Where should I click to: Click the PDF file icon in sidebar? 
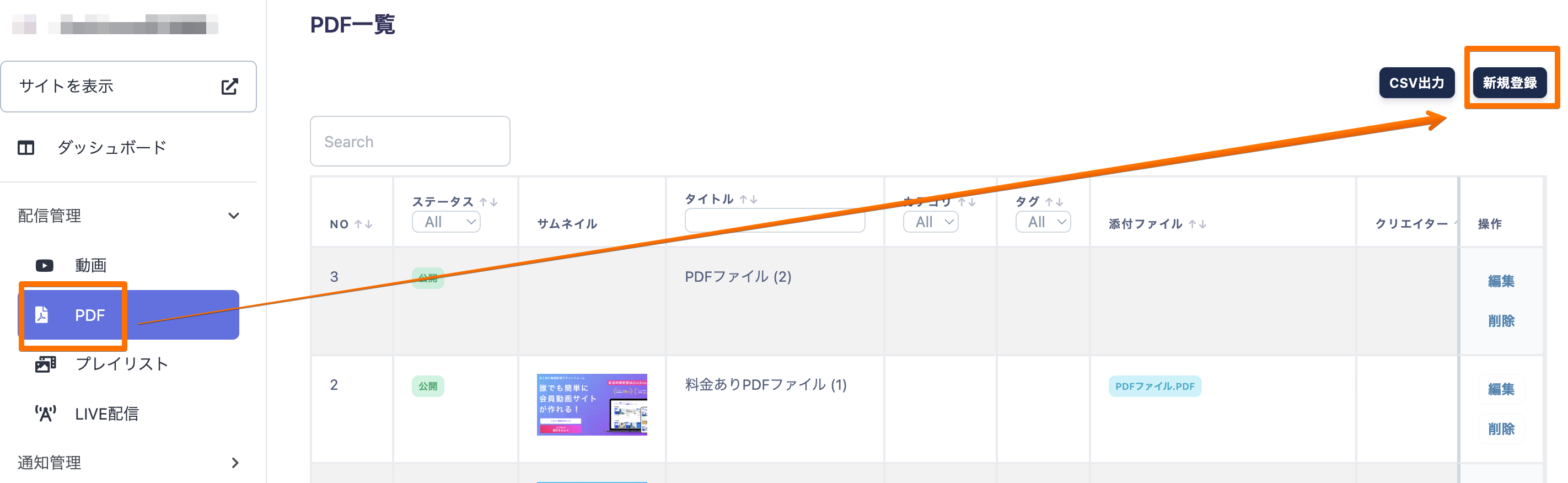(41, 314)
